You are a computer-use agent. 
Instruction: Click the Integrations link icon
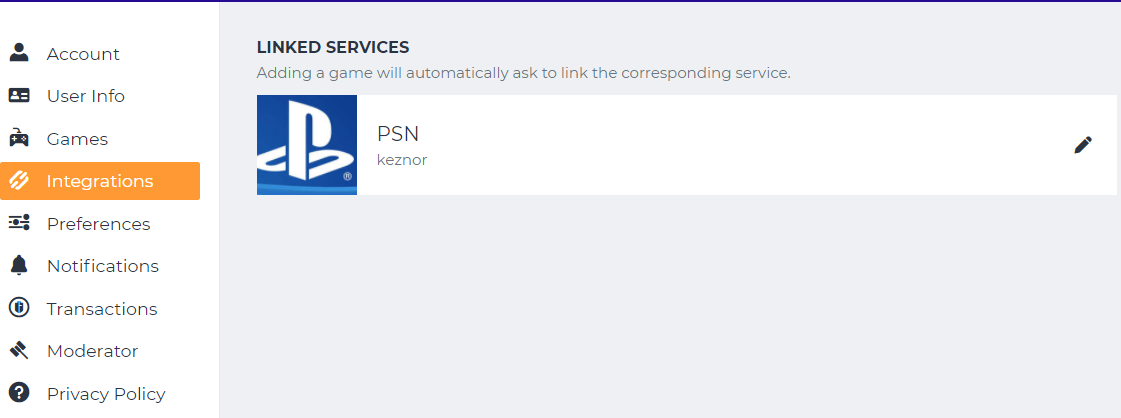pos(19,181)
